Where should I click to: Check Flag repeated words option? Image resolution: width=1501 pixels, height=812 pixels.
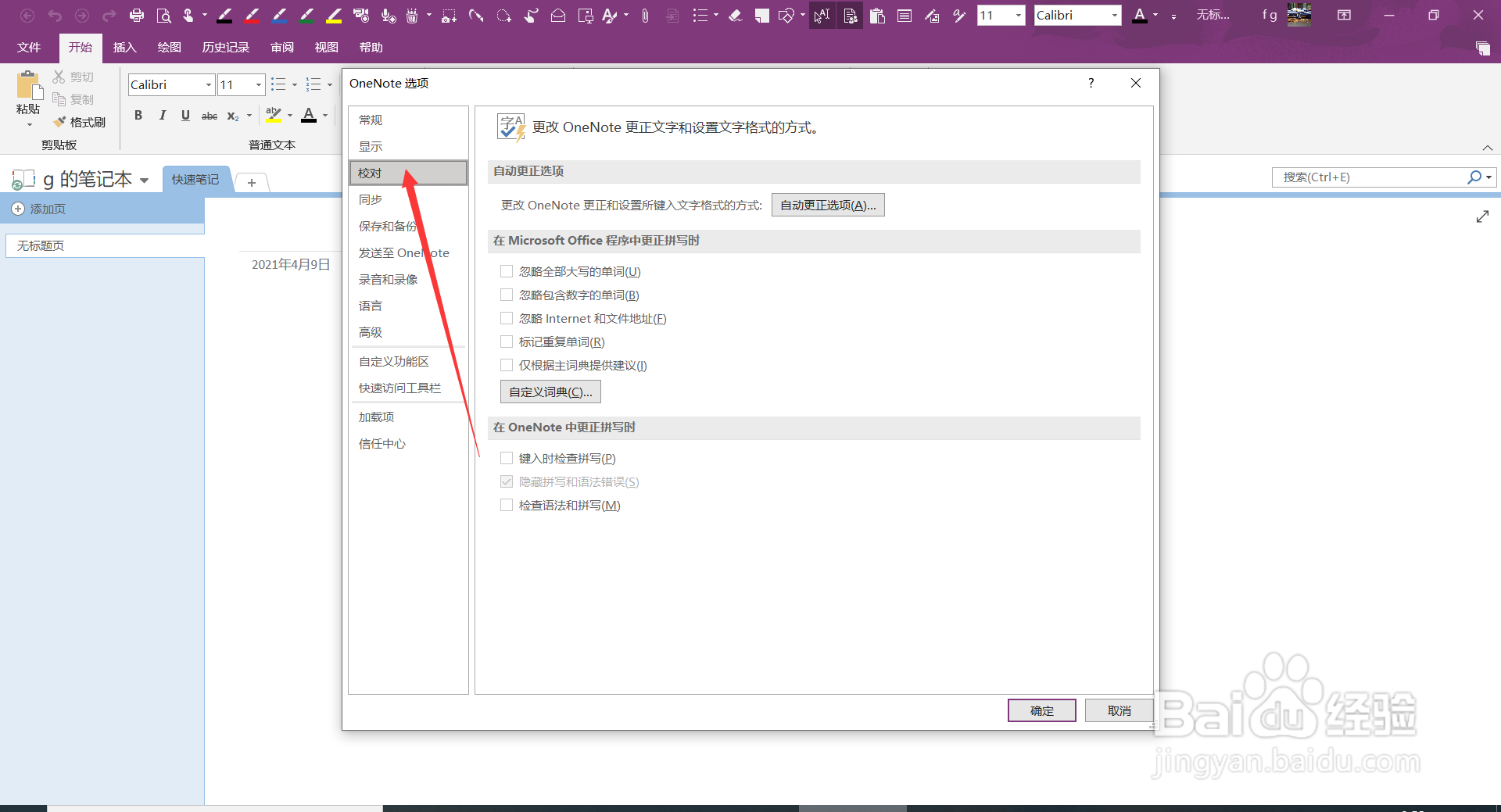tap(507, 342)
